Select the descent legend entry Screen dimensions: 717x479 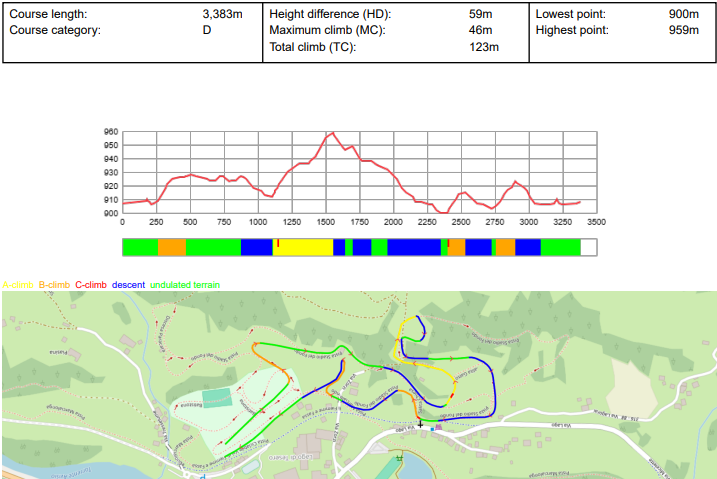coord(128,285)
